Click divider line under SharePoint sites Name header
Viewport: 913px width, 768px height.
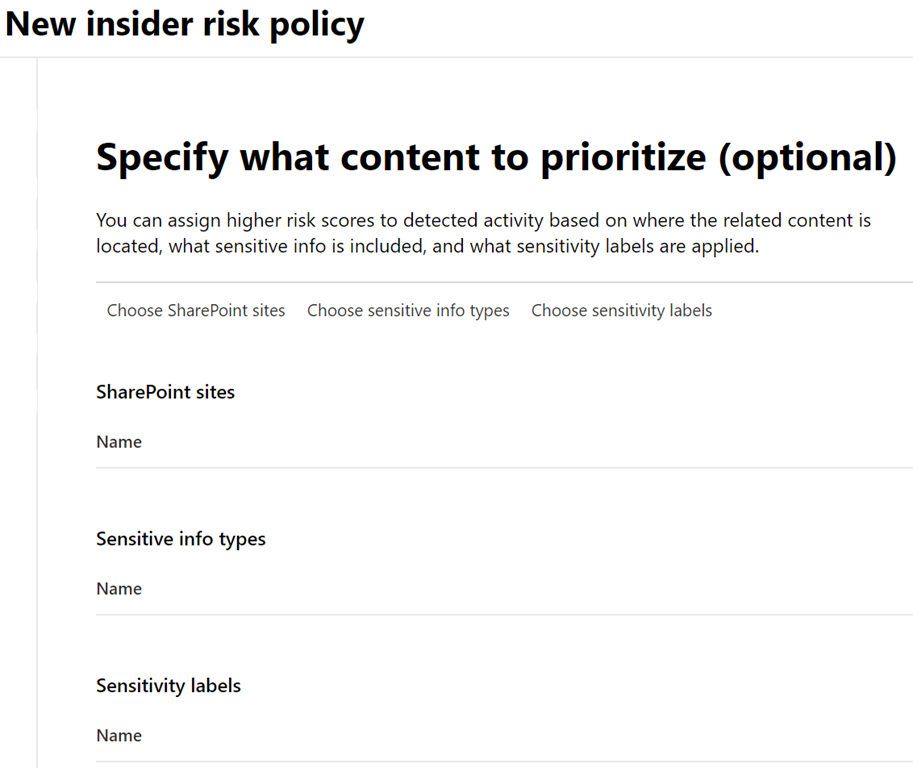click(x=500, y=468)
